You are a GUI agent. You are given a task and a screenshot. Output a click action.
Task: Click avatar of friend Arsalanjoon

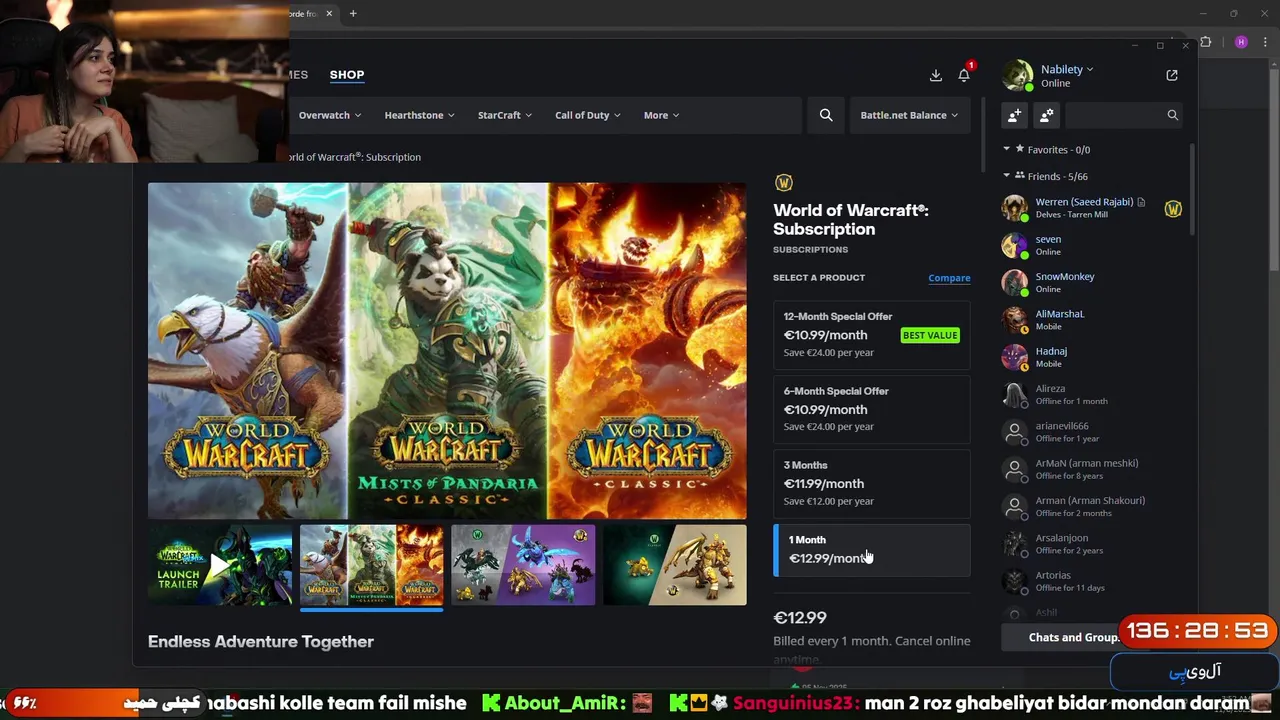[x=1015, y=544]
